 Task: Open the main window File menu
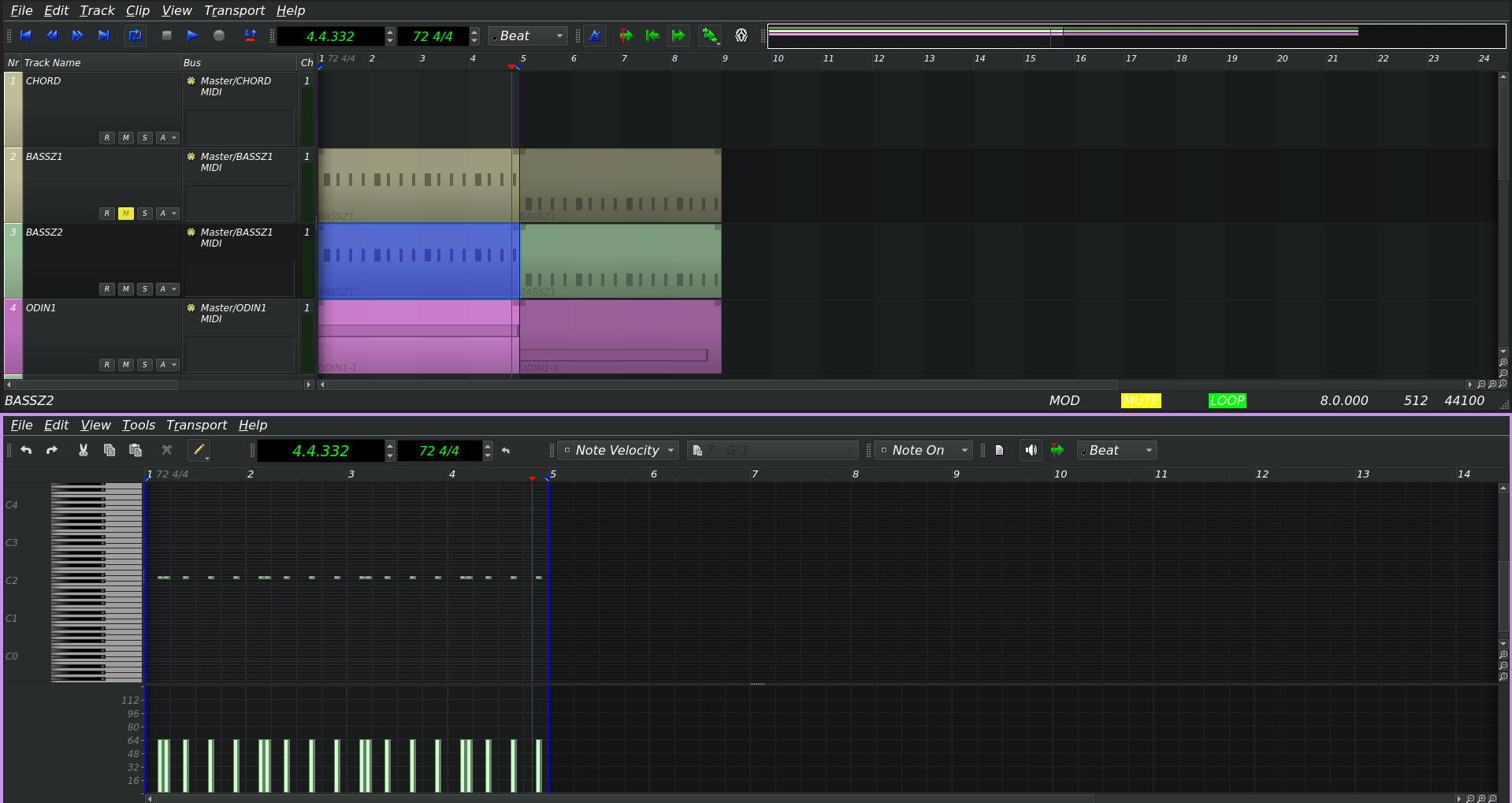click(x=21, y=10)
